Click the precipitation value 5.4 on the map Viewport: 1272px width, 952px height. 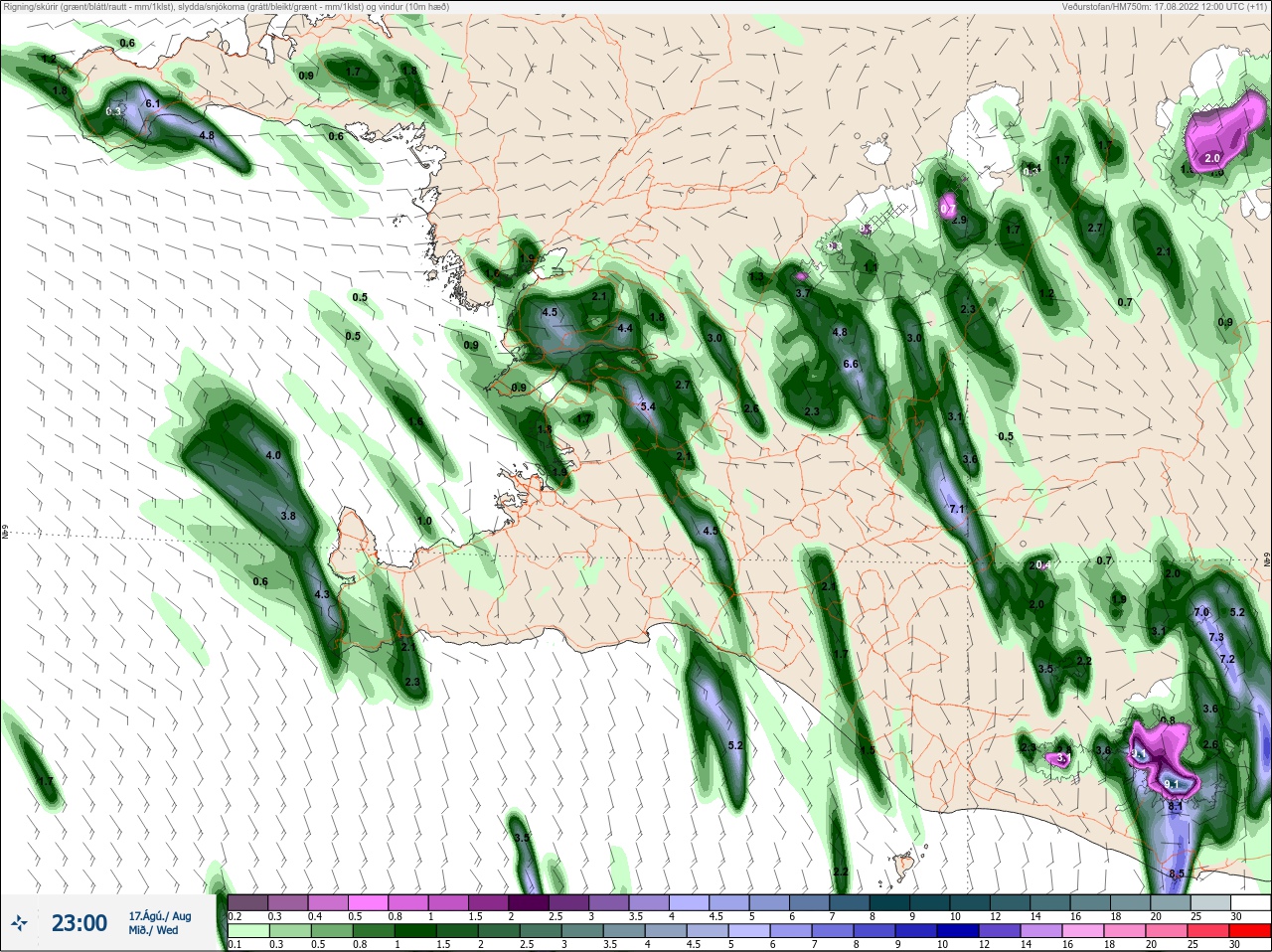tap(648, 406)
